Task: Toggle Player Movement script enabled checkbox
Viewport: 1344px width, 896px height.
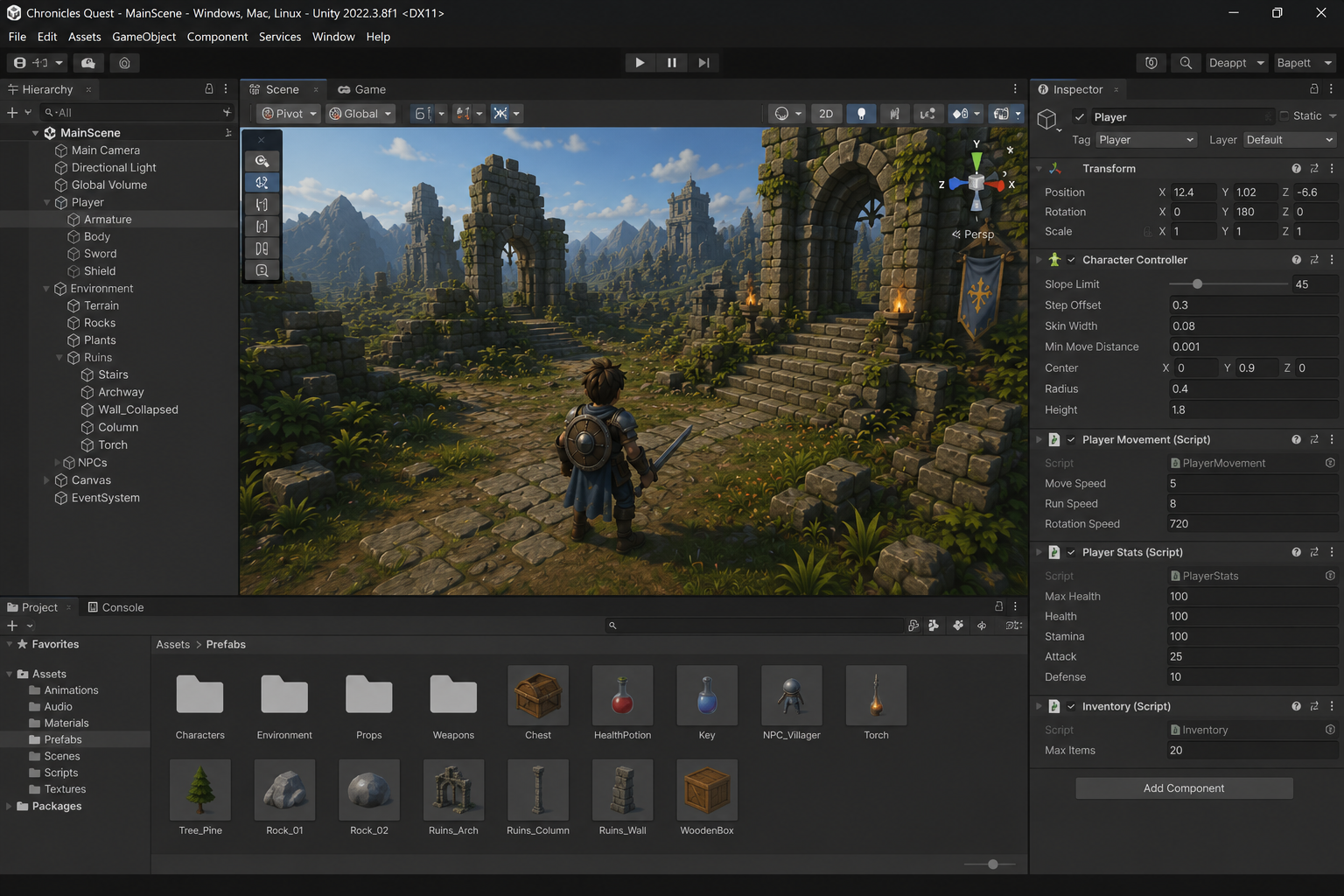Action: pos(1071,439)
